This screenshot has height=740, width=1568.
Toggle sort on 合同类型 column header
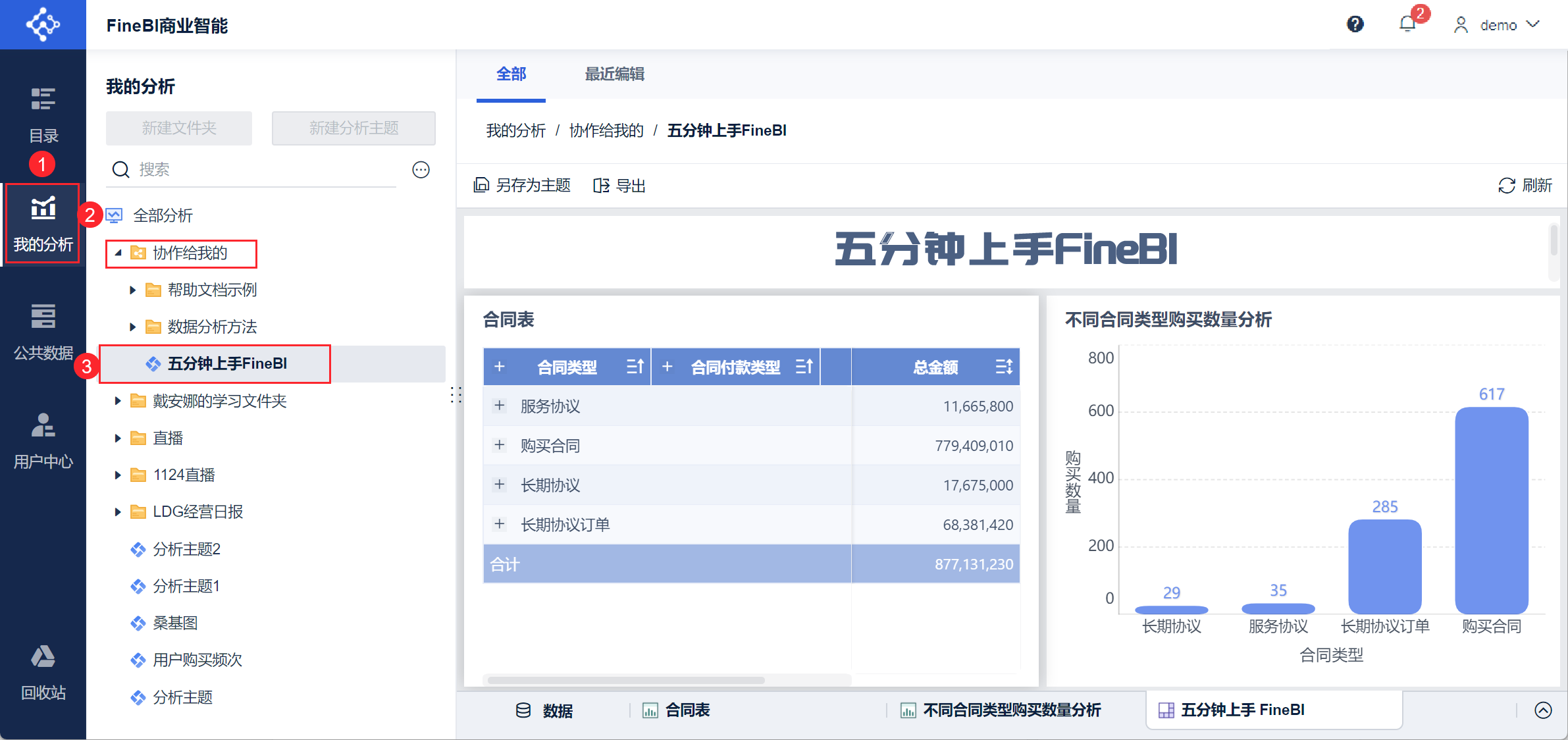coord(635,367)
